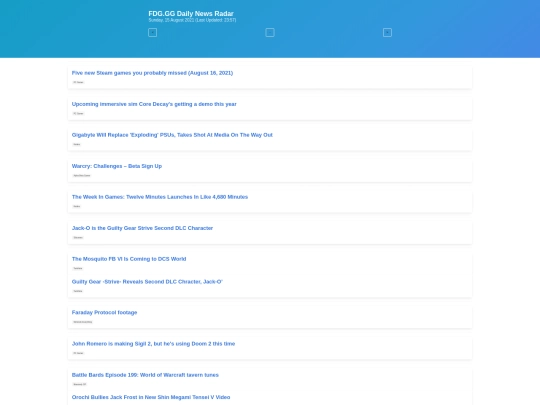Viewport: 540px width, 405px height.
Task: Click source tag under Core Decay headline
Action: (x=78, y=113)
